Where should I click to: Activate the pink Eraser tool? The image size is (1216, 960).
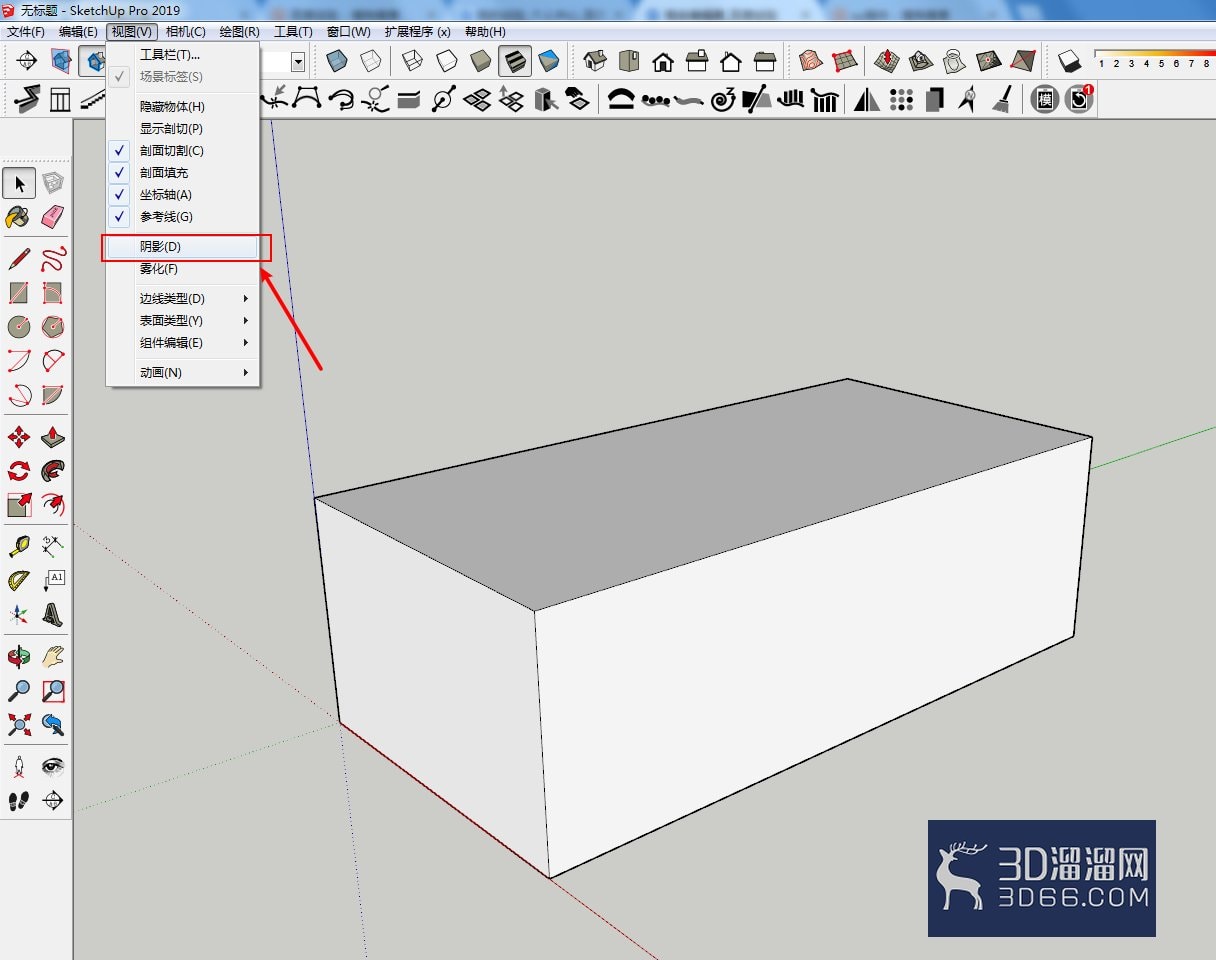pos(53,217)
